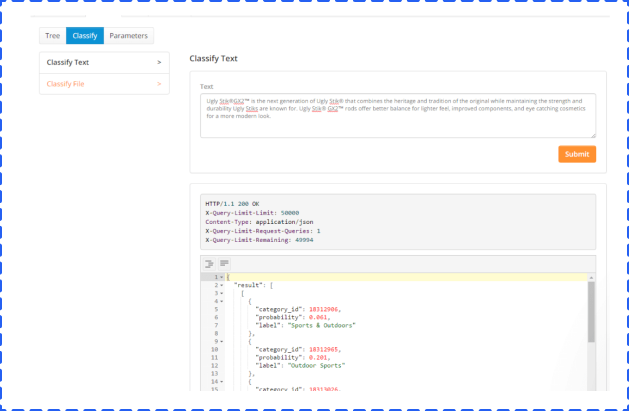The image size is (629, 411).
Task: Select the Classify tab
Action: (x=85, y=36)
